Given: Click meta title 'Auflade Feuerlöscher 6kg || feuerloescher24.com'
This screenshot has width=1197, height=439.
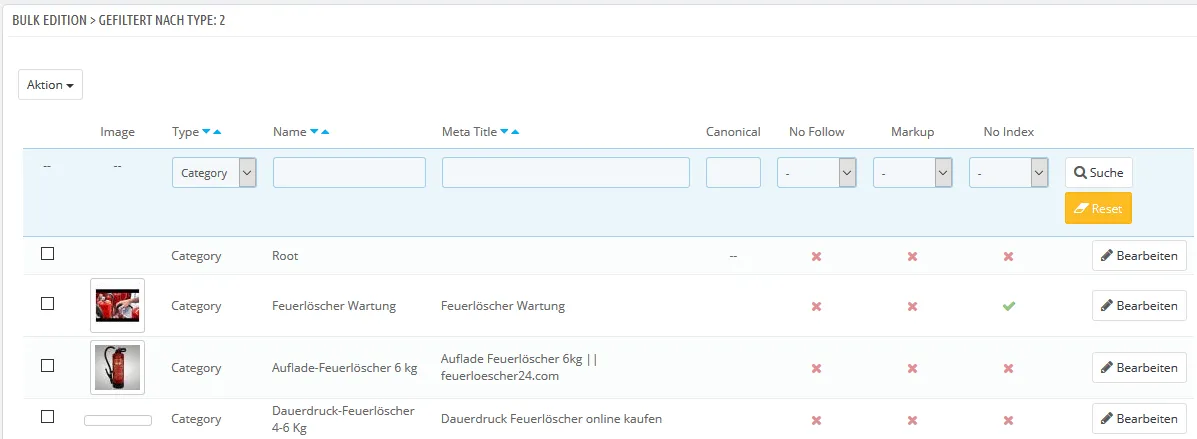Looking at the screenshot, I should [x=519, y=366].
